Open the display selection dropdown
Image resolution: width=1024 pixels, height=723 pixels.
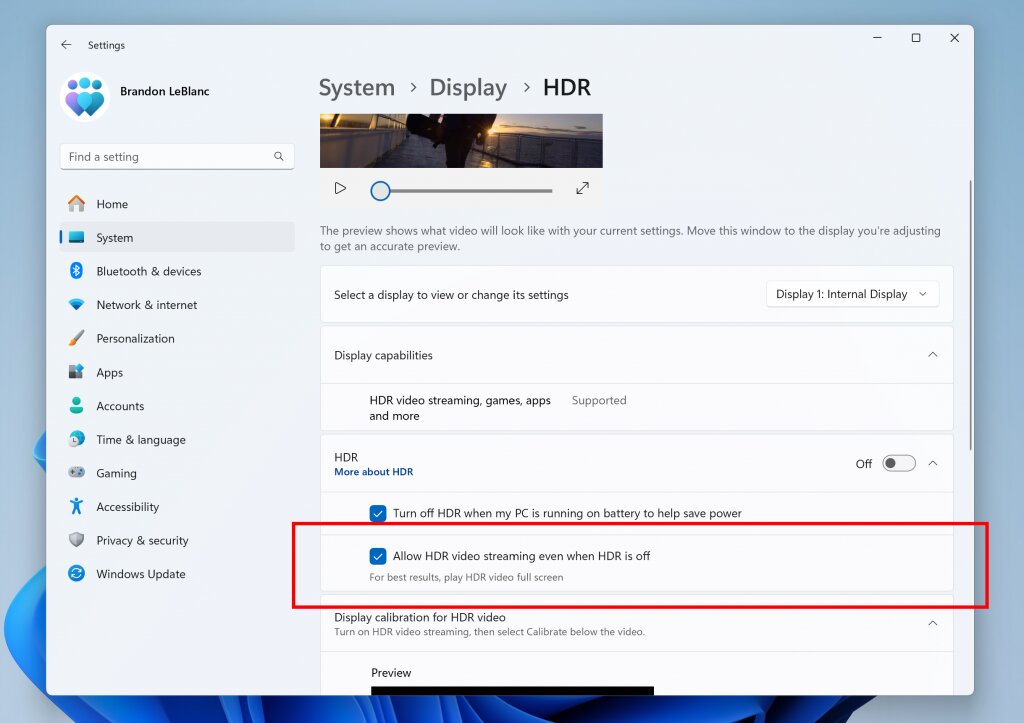(852, 294)
